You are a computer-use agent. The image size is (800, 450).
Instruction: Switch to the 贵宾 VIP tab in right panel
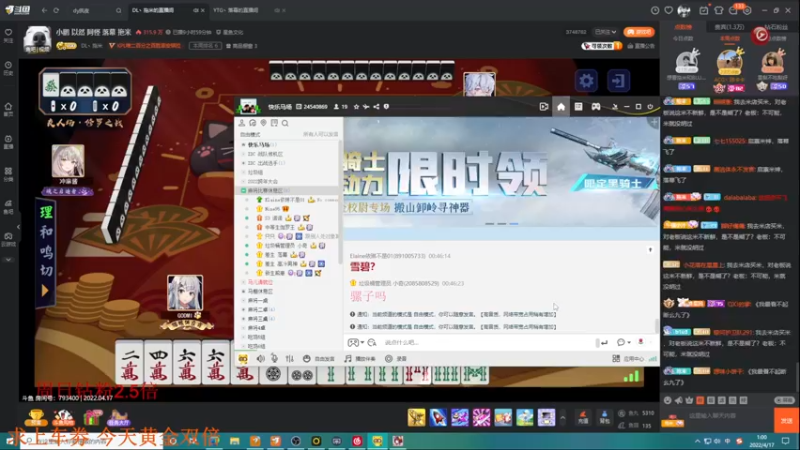coord(730,27)
